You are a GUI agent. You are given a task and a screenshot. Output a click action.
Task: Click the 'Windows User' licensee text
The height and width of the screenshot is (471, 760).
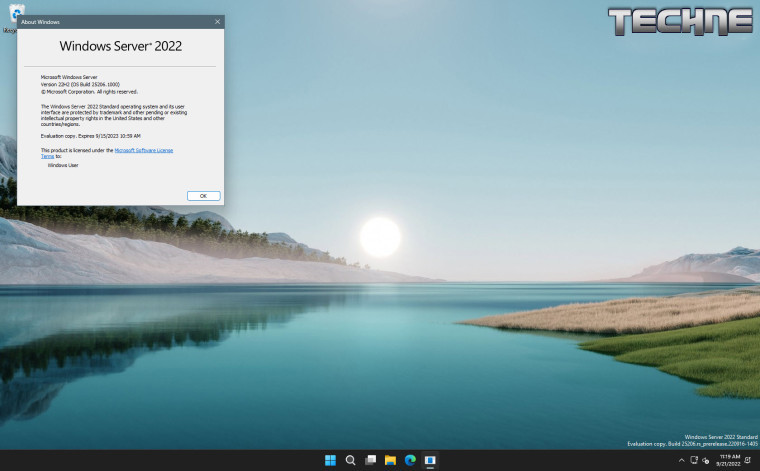tap(63, 165)
